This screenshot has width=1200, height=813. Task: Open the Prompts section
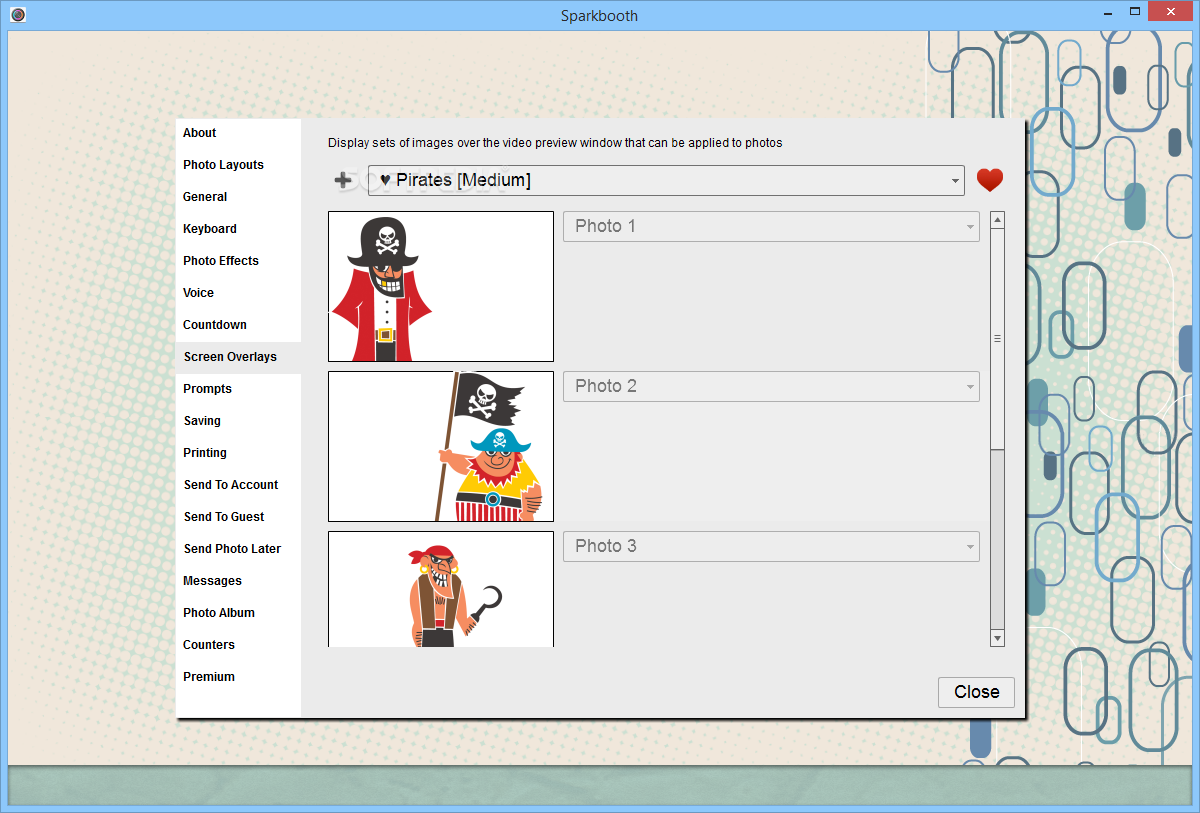pyautogui.click(x=238, y=389)
